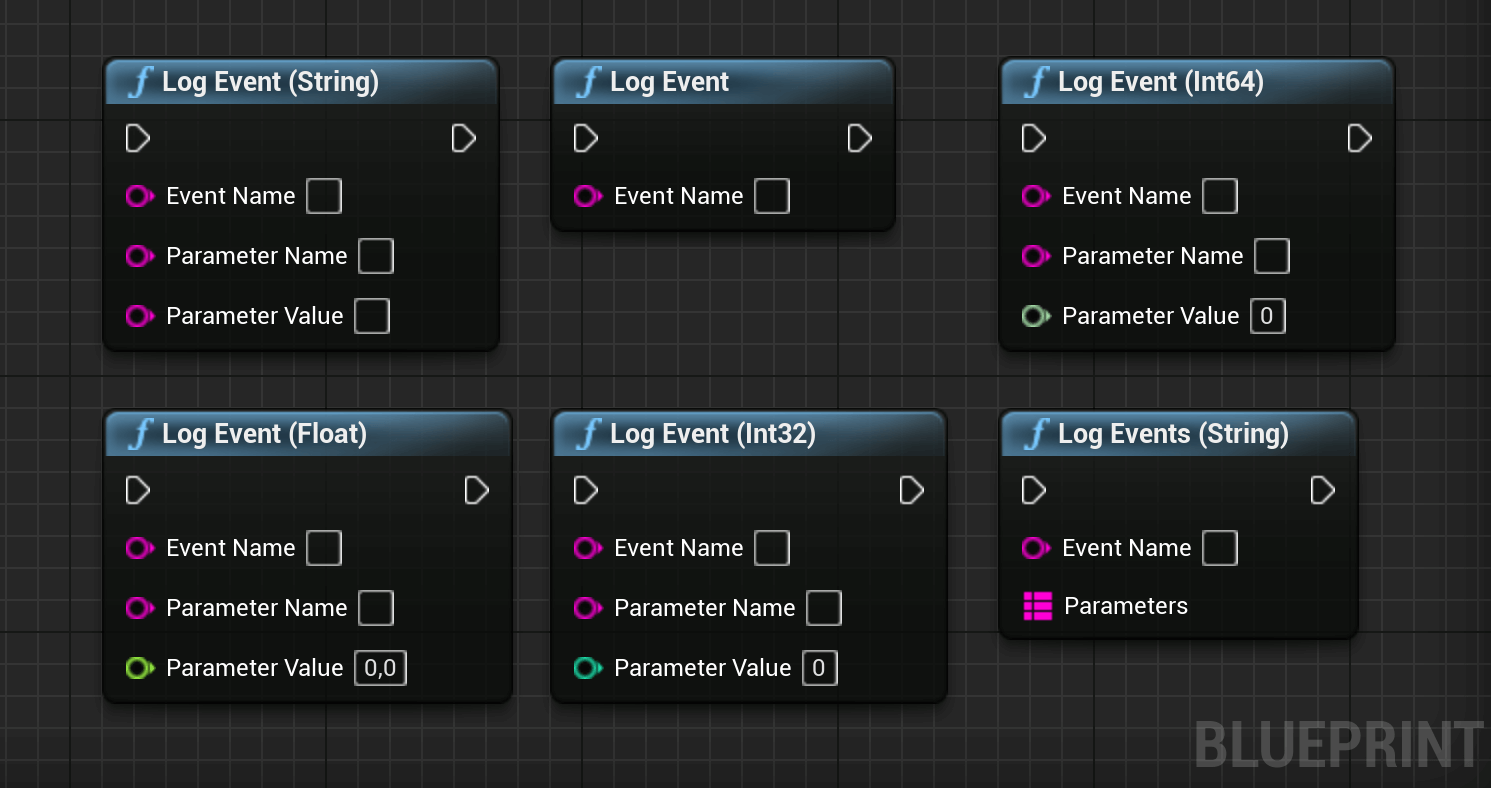Image resolution: width=1491 pixels, height=788 pixels.
Task: Click input exec pin on Log Event (String)
Action: click(138, 138)
